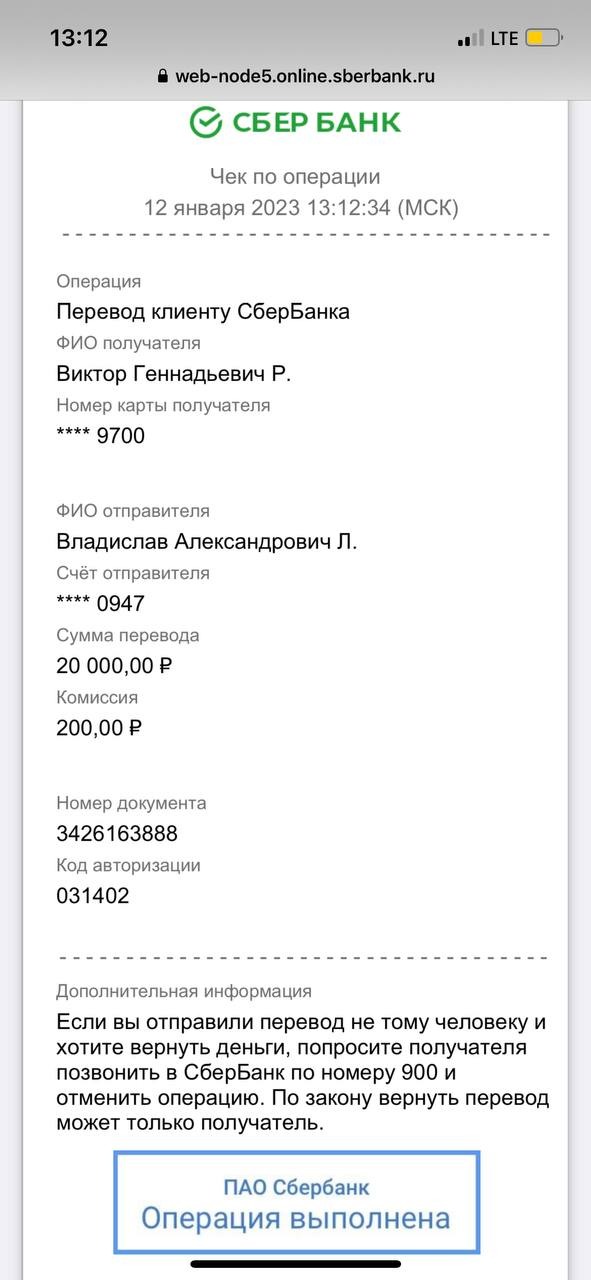Tap the web-node5.online.sberbank.ru address bar

pos(296,76)
